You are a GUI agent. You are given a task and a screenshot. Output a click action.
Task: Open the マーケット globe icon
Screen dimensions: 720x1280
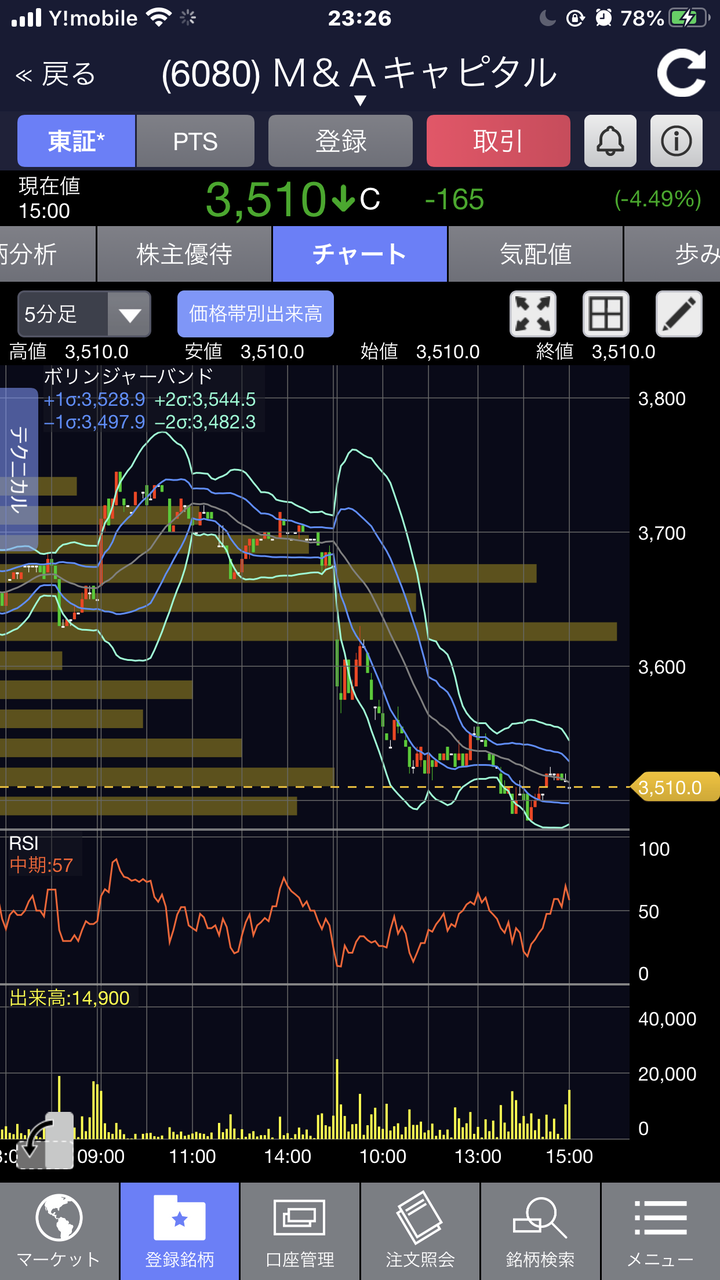pos(59,1219)
